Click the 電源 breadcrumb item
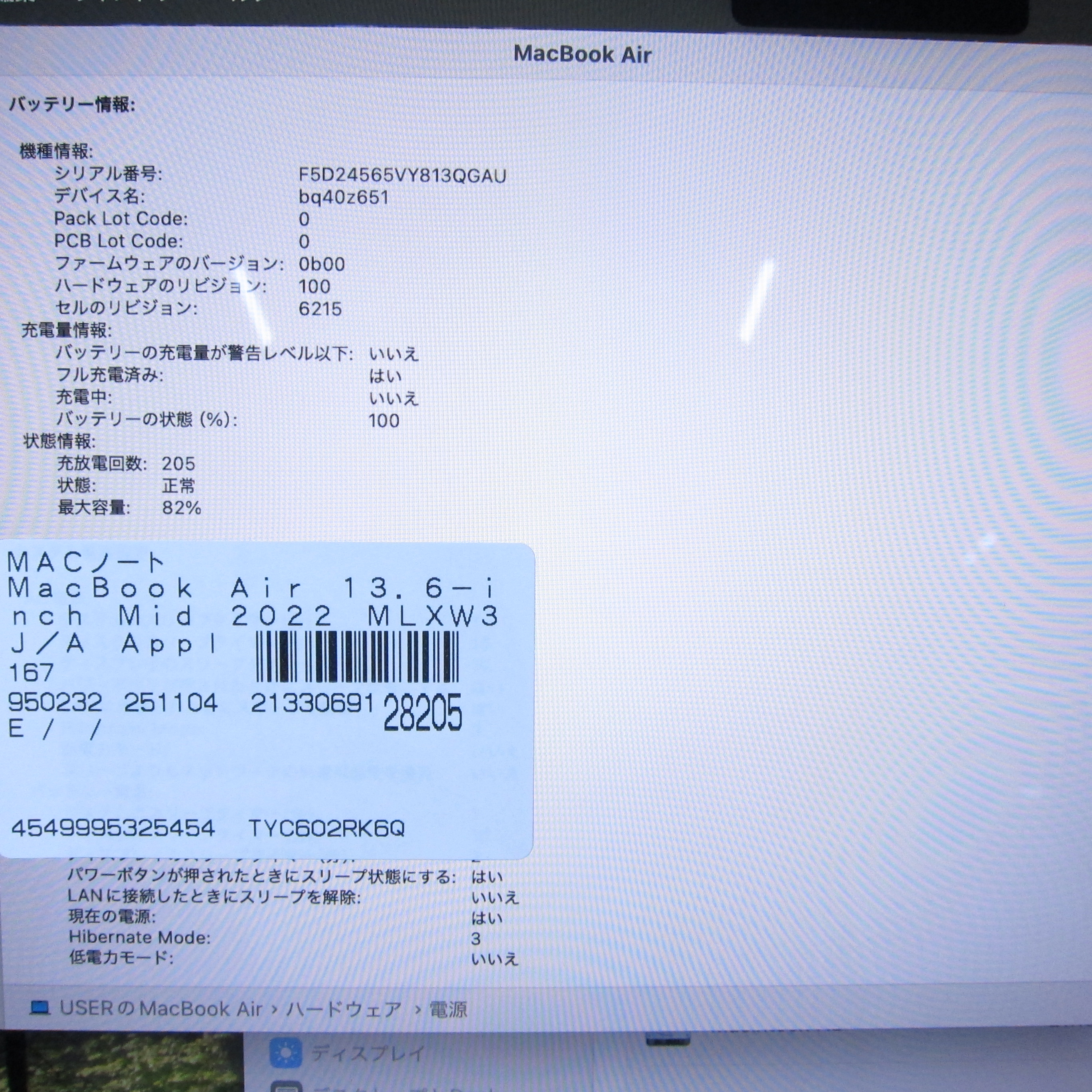Viewport: 1092px width, 1092px height. click(x=448, y=1009)
